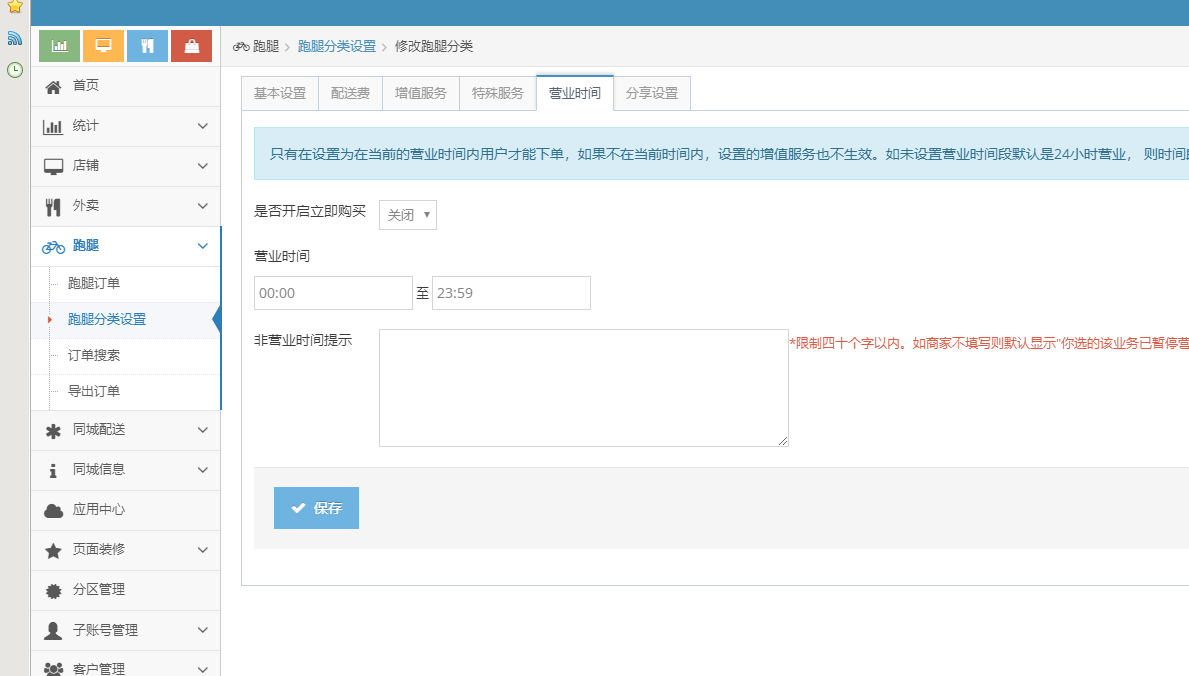Click the blue fork-and-knife shortcut button
The height and width of the screenshot is (676, 1189).
pos(147,46)
